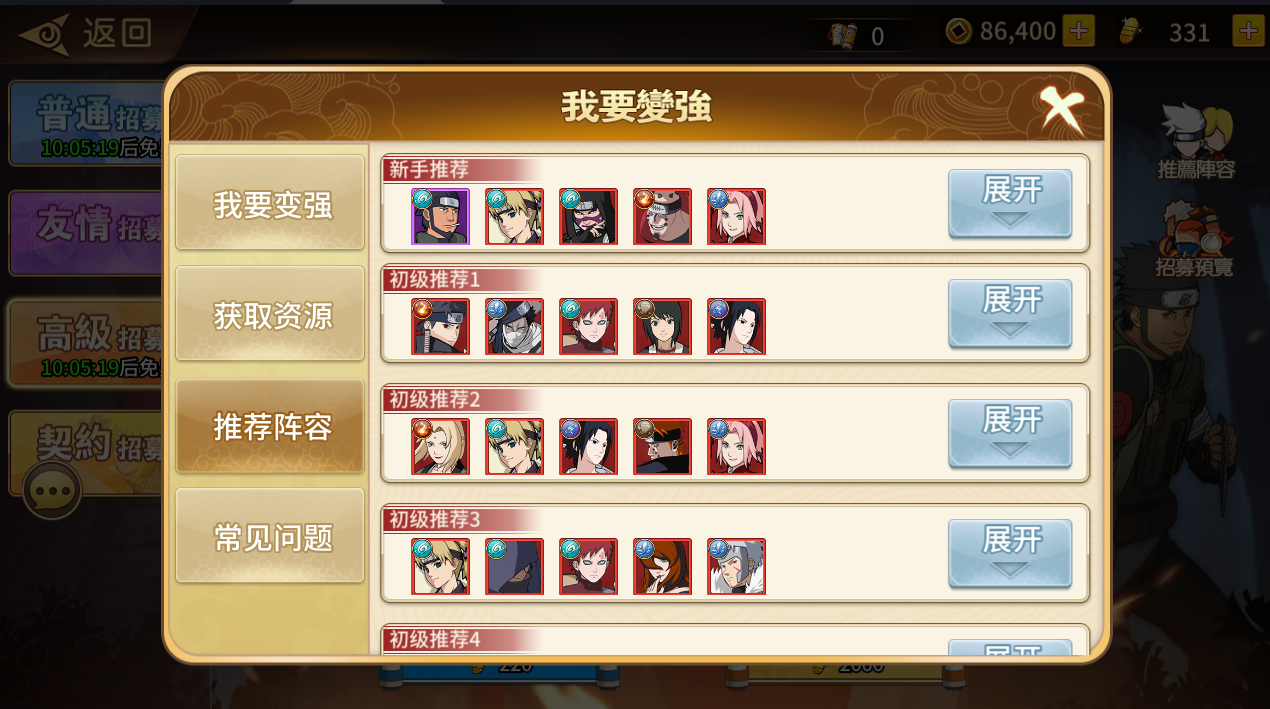Select Tsunade portrait in 初级推荐2 row
This screenshot has width=1270, height=709.
[441, 446]
